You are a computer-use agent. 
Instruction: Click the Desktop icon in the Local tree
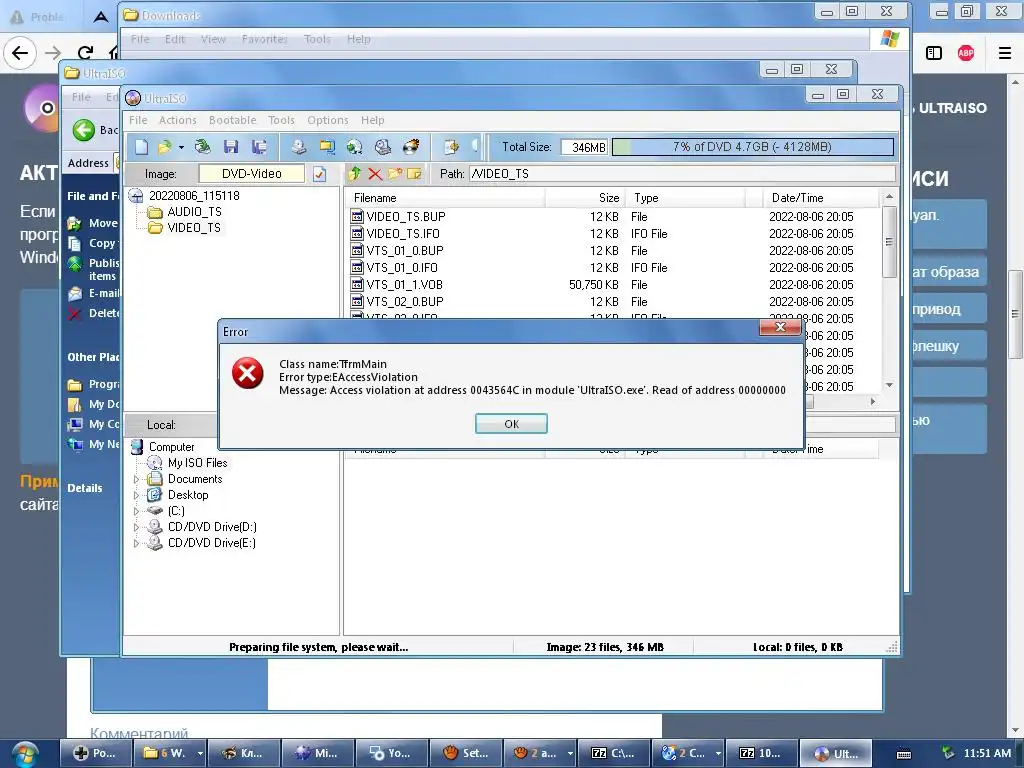click(x=155, y=495)
